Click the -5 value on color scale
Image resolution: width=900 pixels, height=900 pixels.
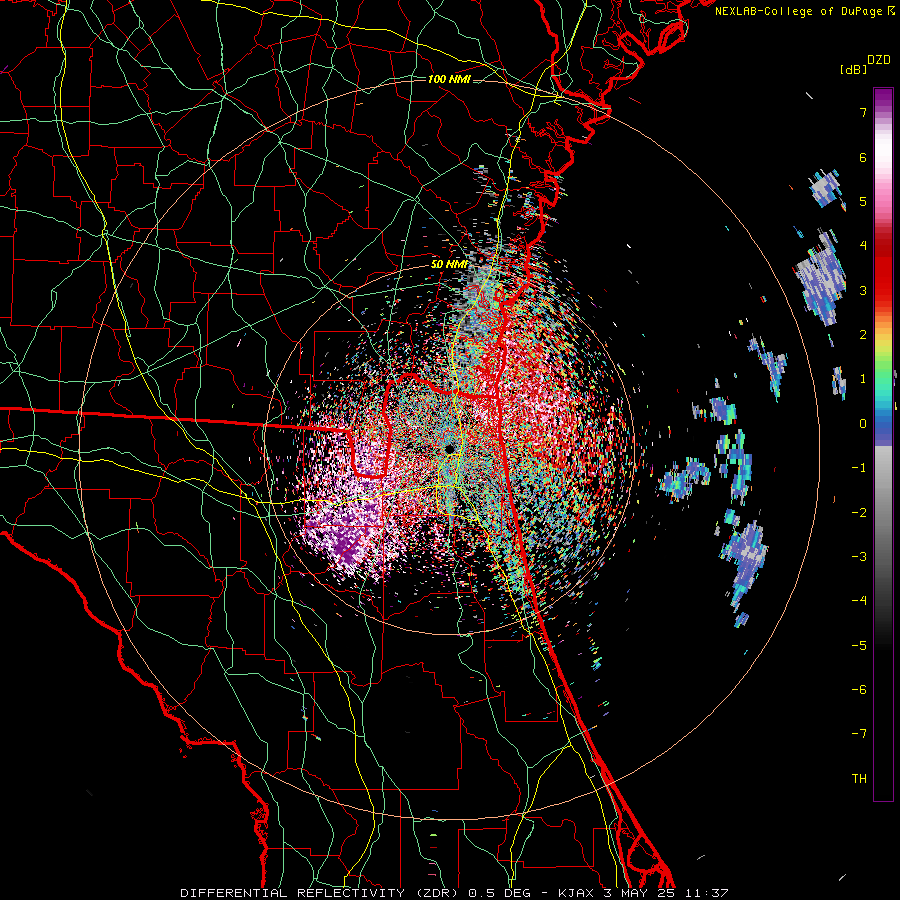pos(859,646)
